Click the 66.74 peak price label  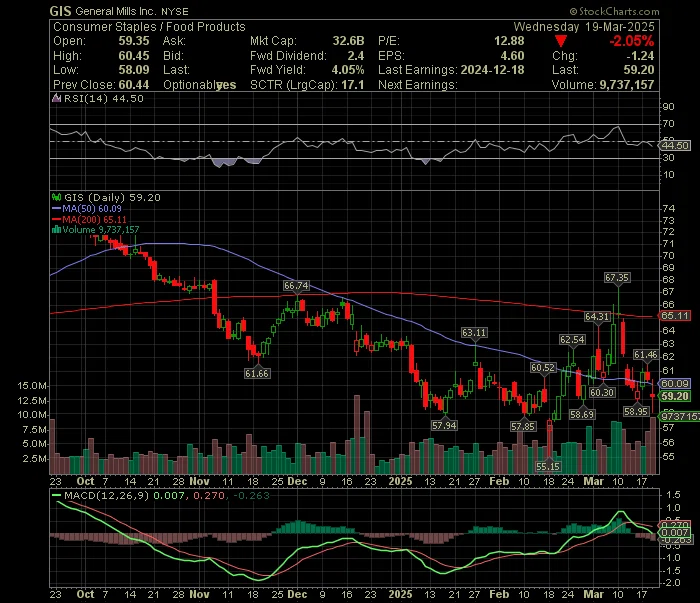296,286
